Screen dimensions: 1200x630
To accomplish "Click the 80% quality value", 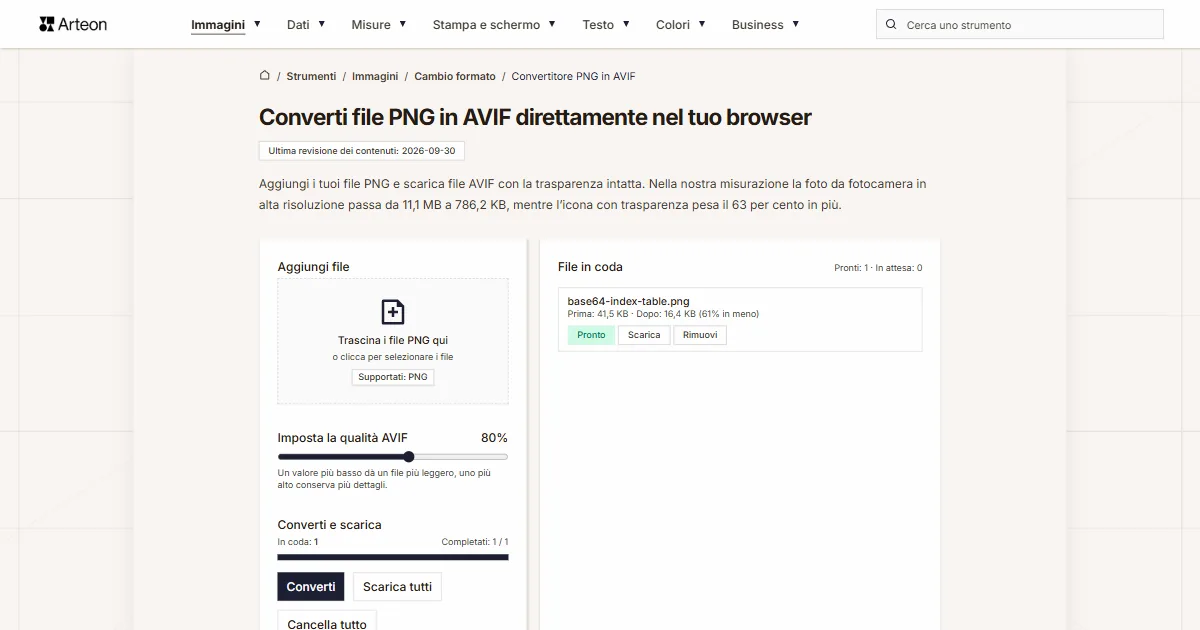I will [x=494, y=438].
